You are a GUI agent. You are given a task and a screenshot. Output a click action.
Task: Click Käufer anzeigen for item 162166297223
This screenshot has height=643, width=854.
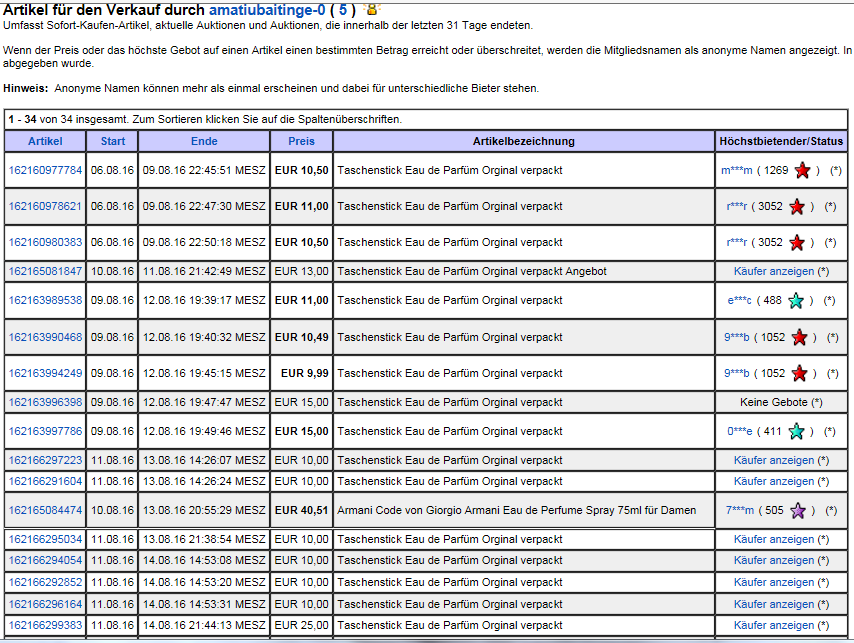pos(773,460)
